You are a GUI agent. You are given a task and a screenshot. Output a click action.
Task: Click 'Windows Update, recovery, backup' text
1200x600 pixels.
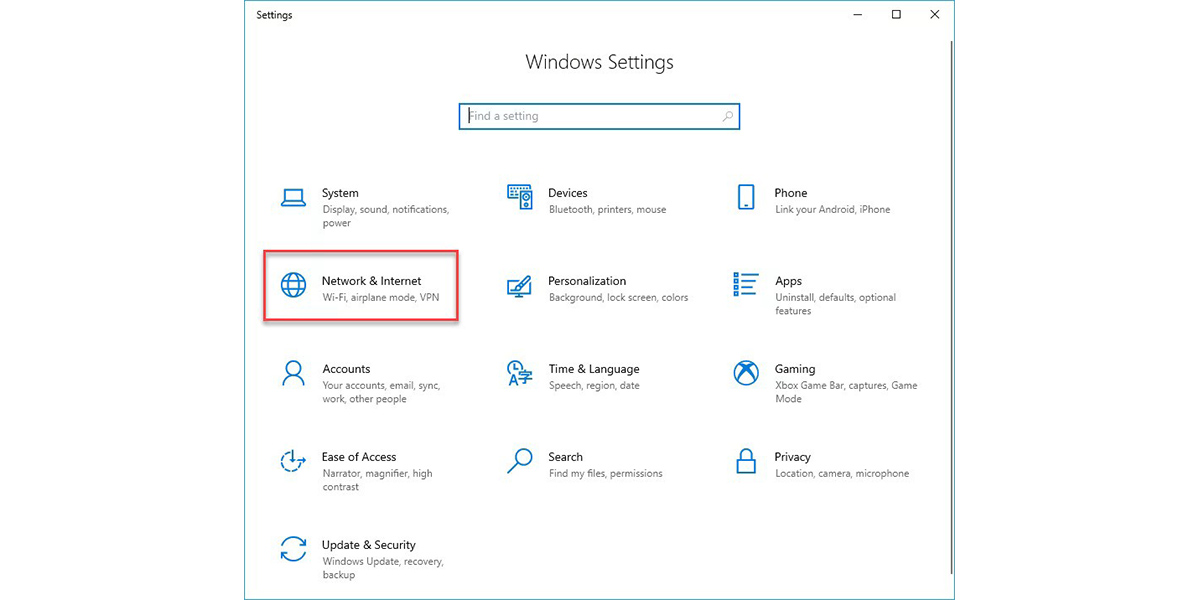point(382,568)
